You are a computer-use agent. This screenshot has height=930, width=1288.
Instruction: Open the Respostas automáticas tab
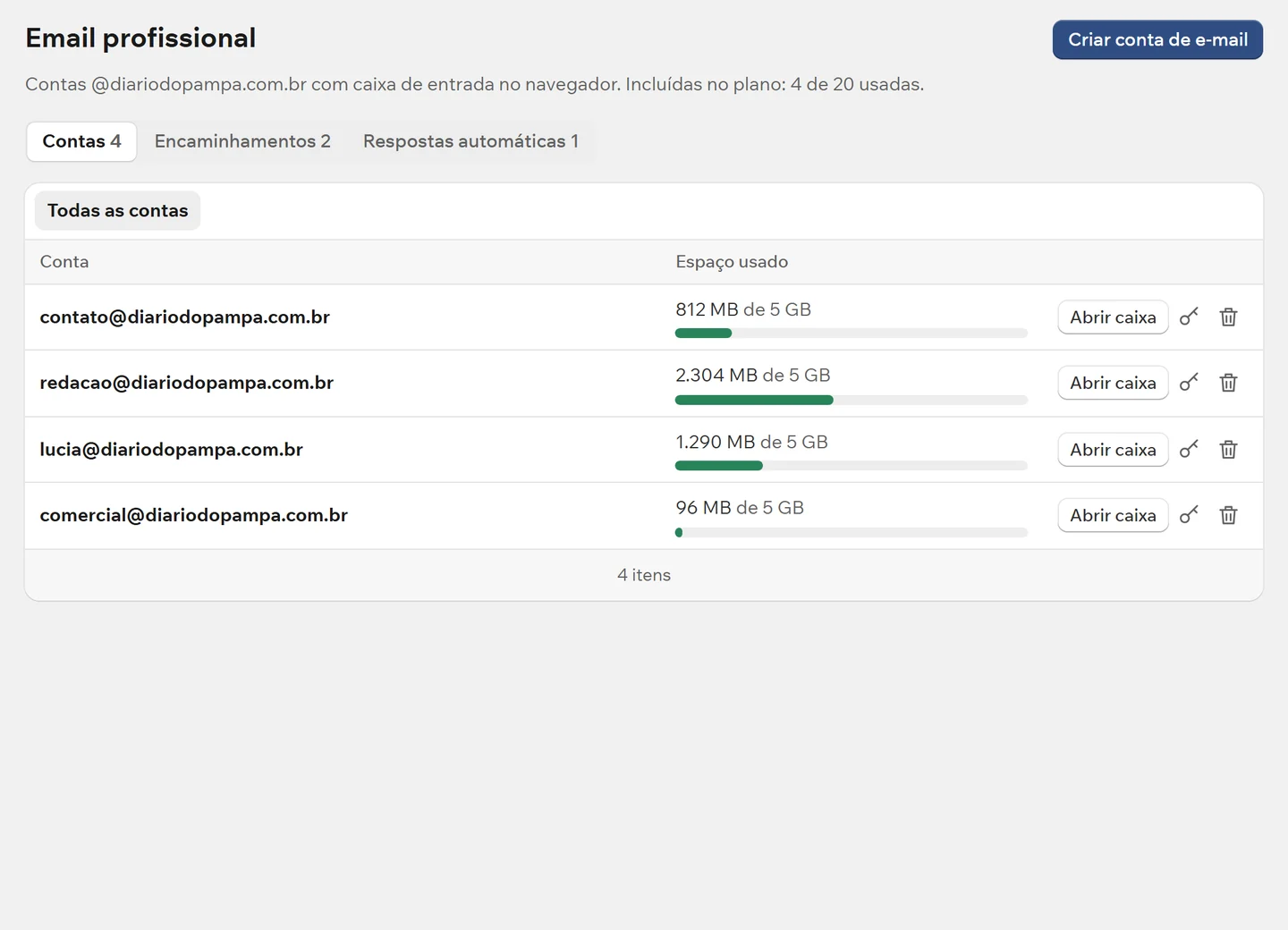point(470,141)
